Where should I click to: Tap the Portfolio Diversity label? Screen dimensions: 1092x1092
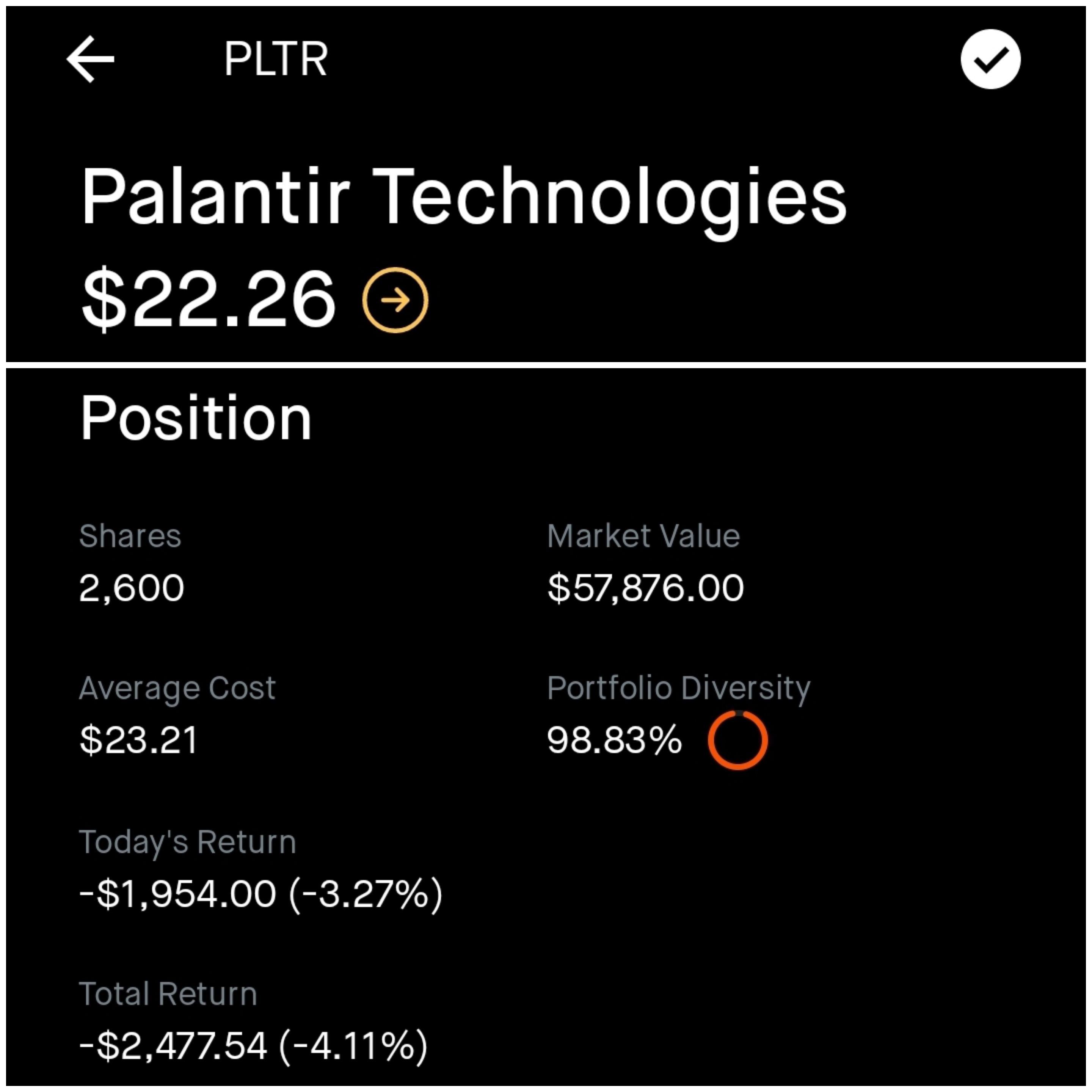tap(678, 689)
